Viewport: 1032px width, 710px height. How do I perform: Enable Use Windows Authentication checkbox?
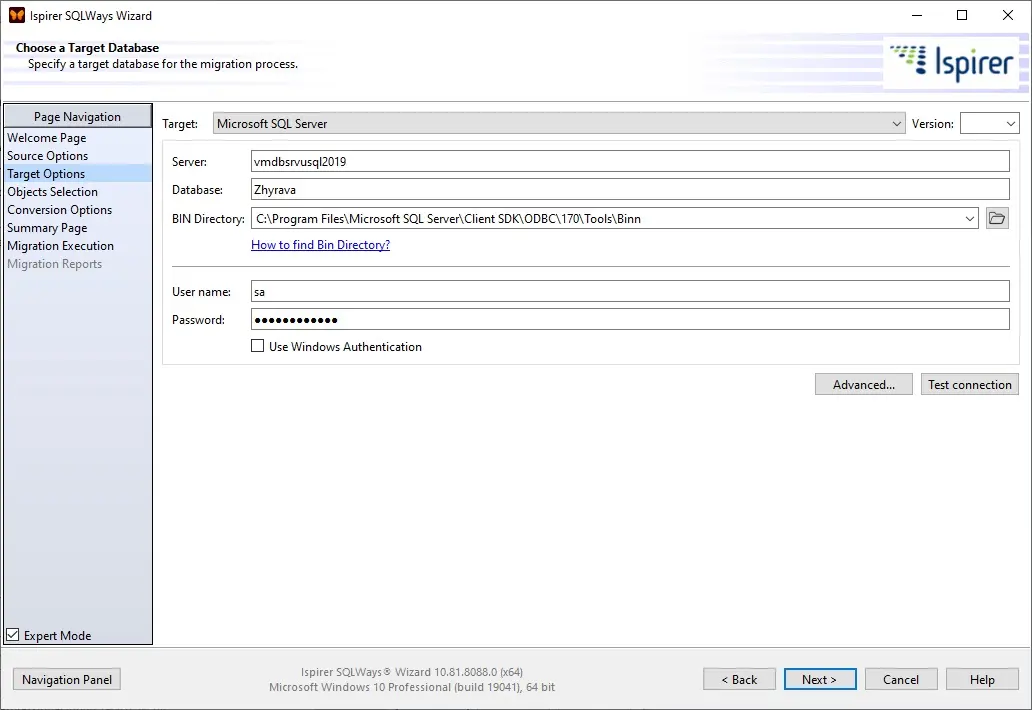click(x=257, y=346)
